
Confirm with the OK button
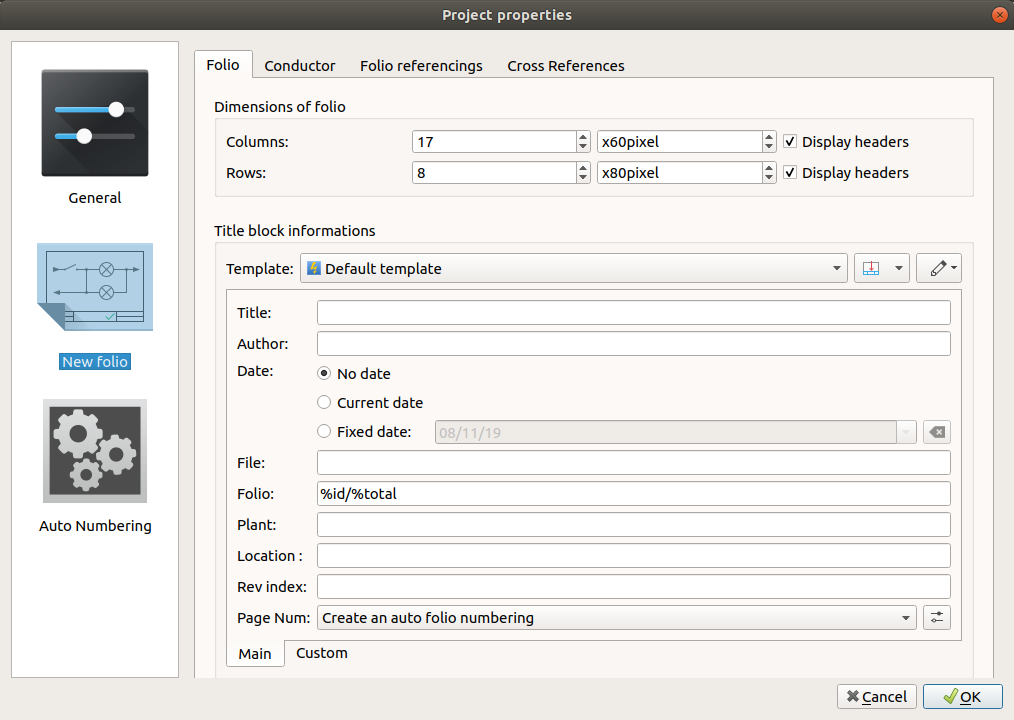962,697
